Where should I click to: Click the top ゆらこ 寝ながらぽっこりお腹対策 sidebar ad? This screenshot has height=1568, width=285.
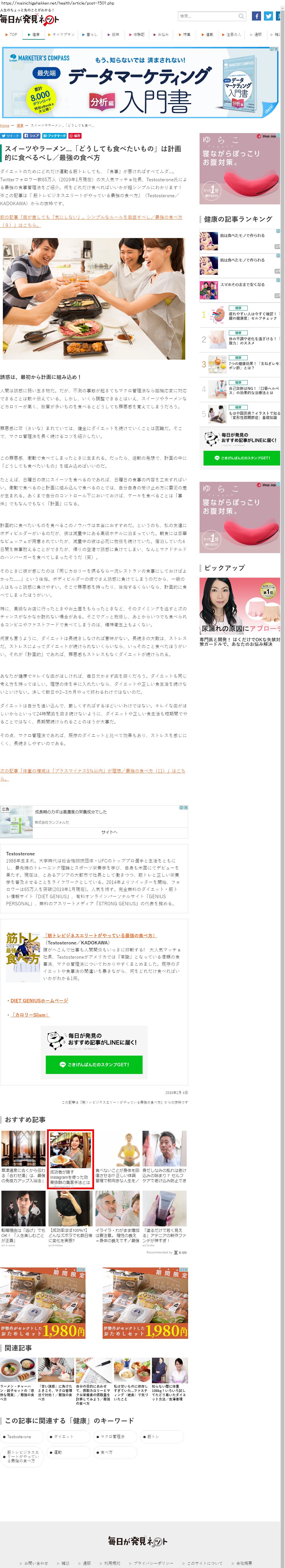coord(239,169)
